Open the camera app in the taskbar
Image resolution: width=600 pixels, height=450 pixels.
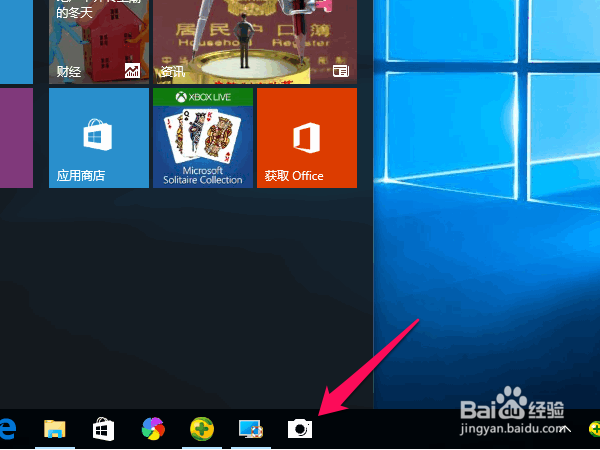point(300,429)
